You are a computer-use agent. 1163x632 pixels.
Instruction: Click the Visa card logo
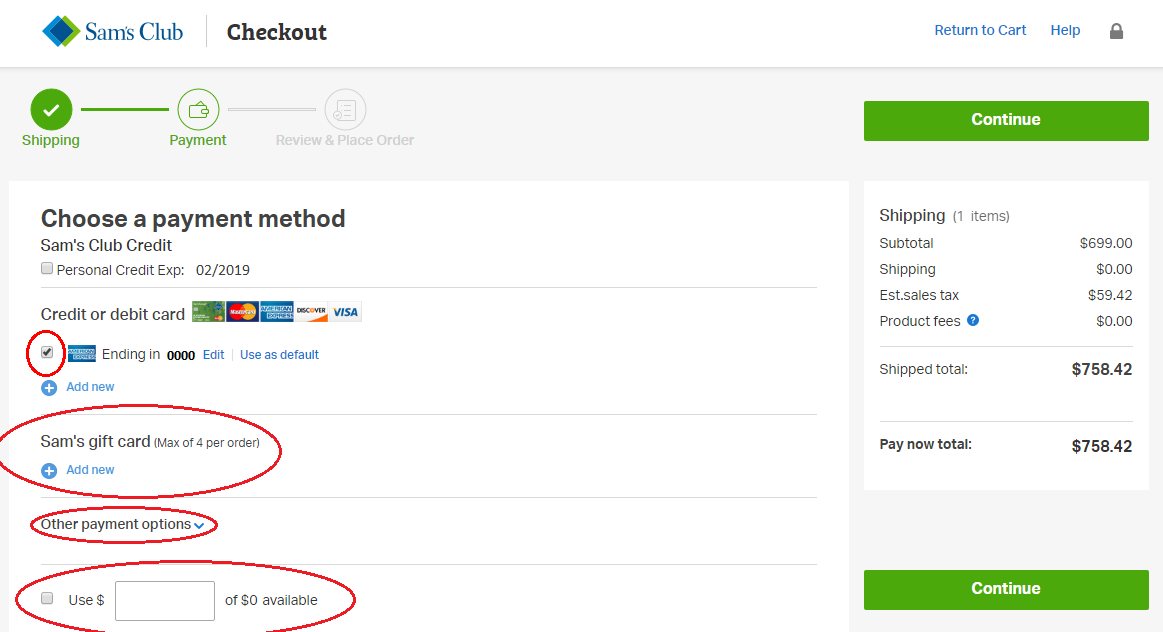click(x=345, y=312)
